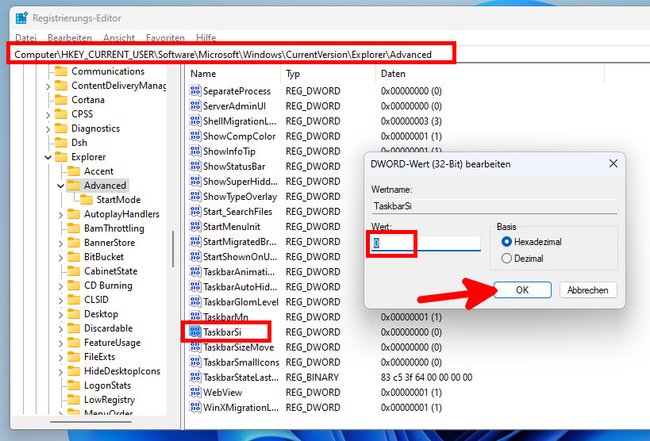Click the TaskbarSi DWORD icon
650x441 pixels.
click(x=195, y=332)
